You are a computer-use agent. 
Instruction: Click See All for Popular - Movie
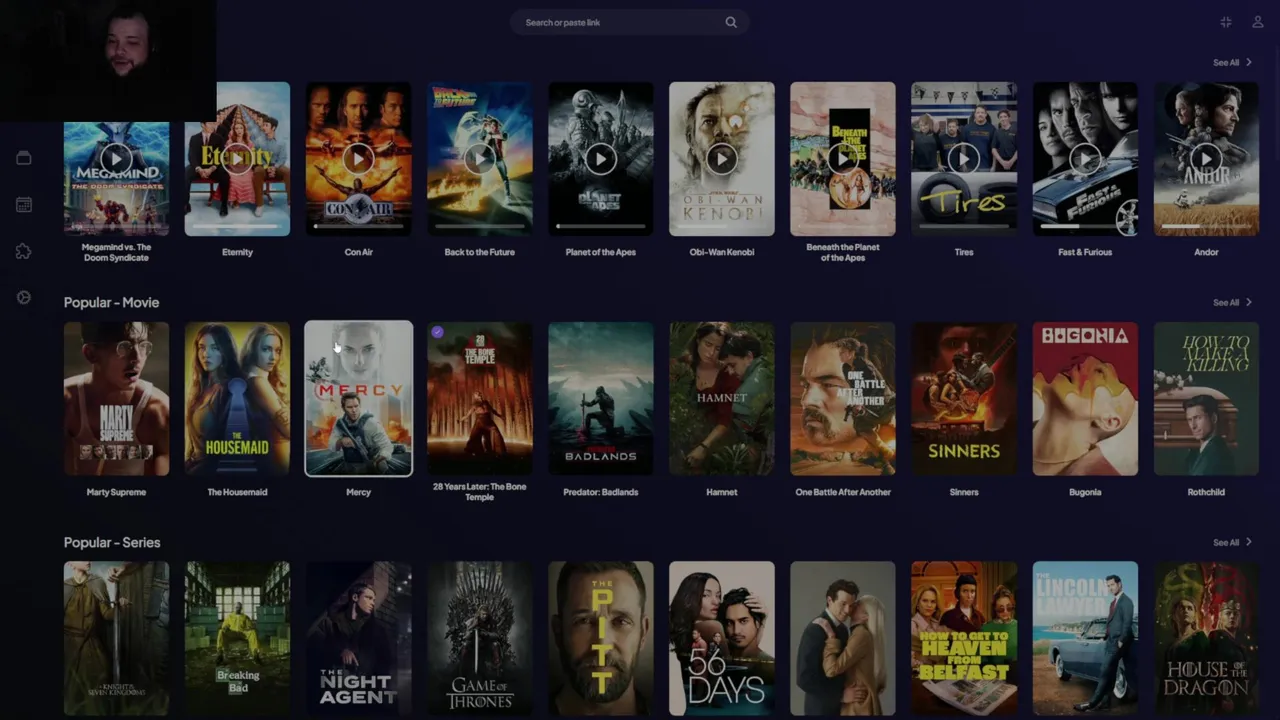coord(1232,302)
